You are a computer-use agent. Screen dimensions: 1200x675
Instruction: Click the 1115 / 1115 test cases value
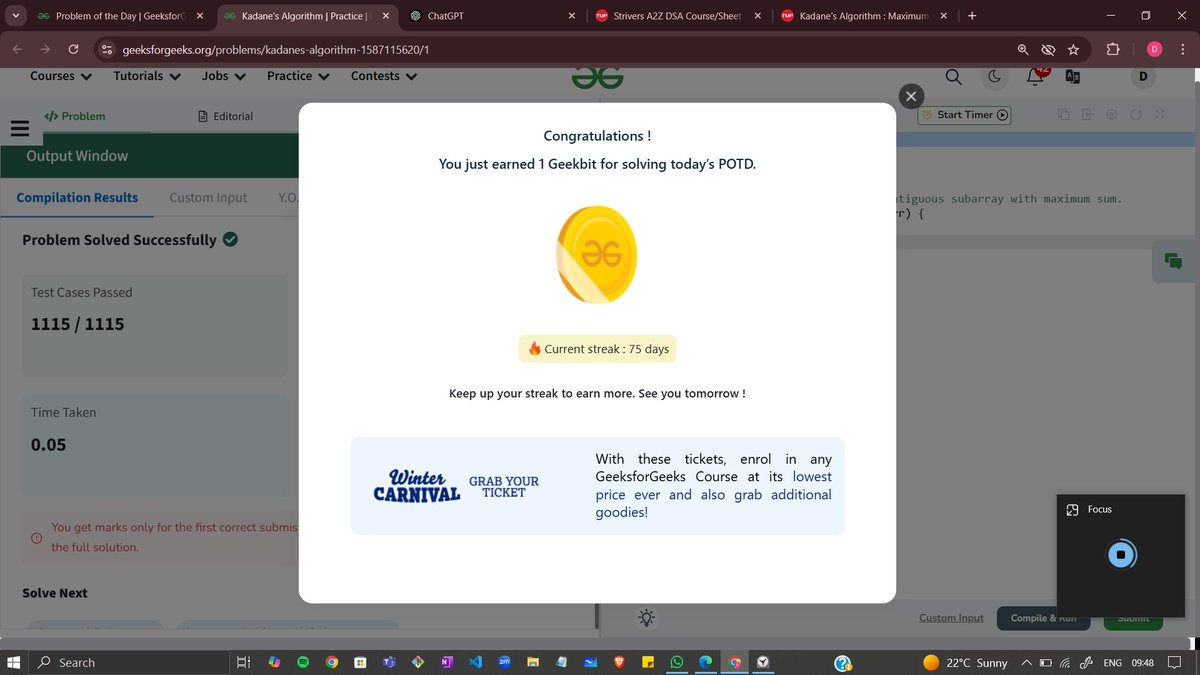78,324
